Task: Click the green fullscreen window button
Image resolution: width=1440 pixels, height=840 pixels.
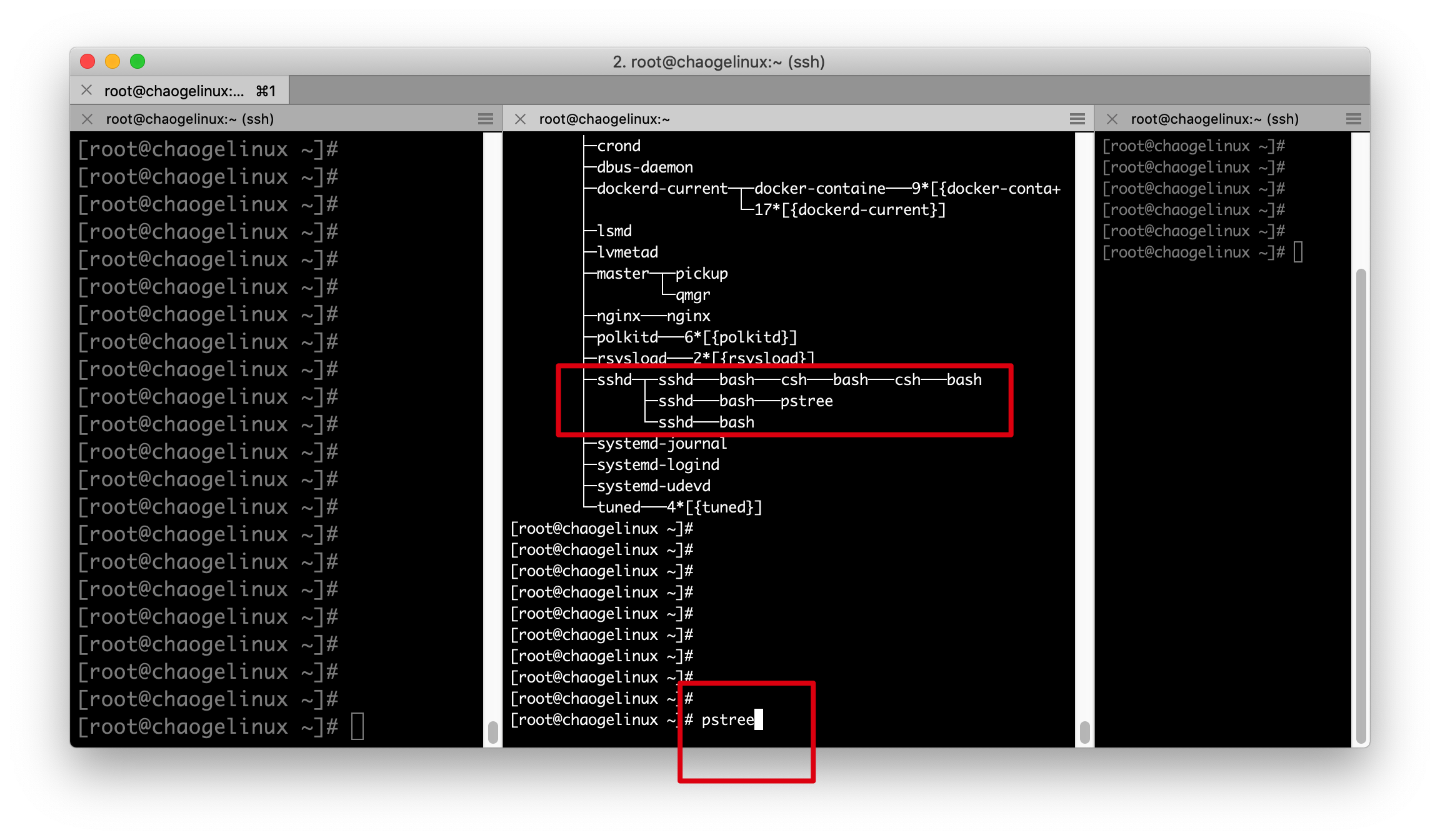Action: pyautogui.click(x=137, y=61)
